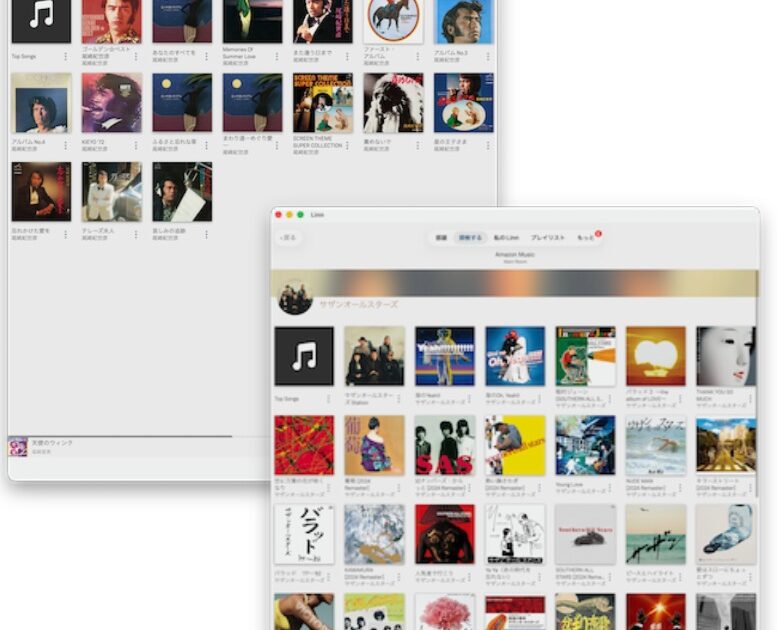This screenshot has width=777, height=630.
Task: Open the バラッド calligraphy album cover
Action: click(304, 534)
